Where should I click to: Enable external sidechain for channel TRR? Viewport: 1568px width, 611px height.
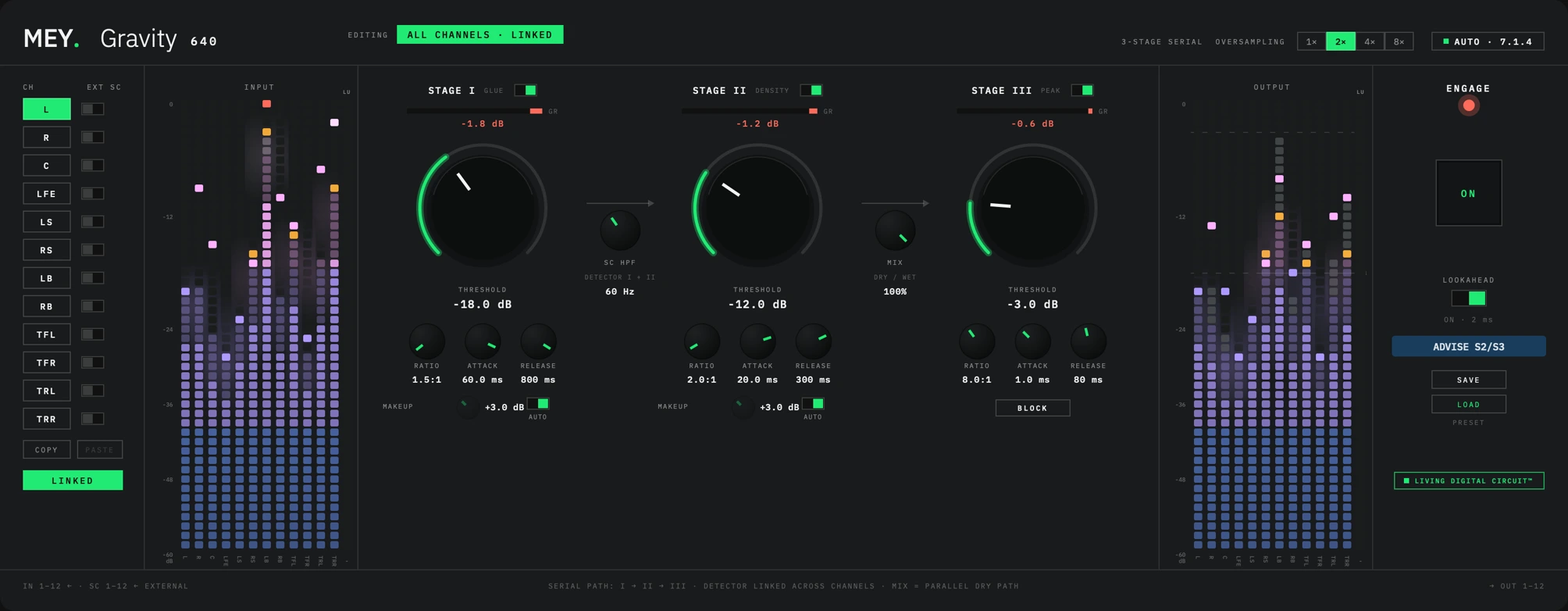[93, 419]
